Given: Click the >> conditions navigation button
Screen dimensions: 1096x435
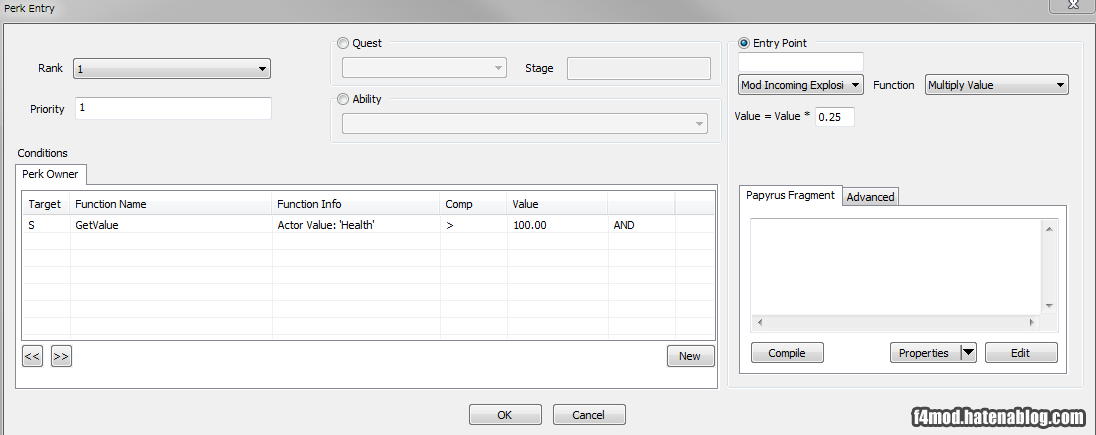Looking at the screenshot, I should coord(62,356).
